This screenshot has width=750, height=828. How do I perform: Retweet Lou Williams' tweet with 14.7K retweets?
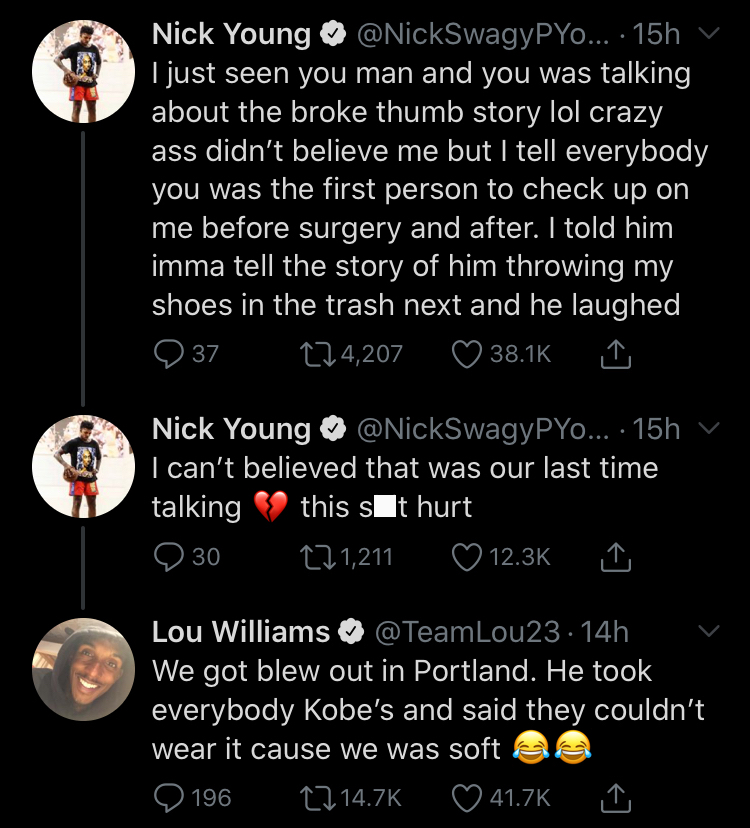pyautogui.click(x=317, y=797)
